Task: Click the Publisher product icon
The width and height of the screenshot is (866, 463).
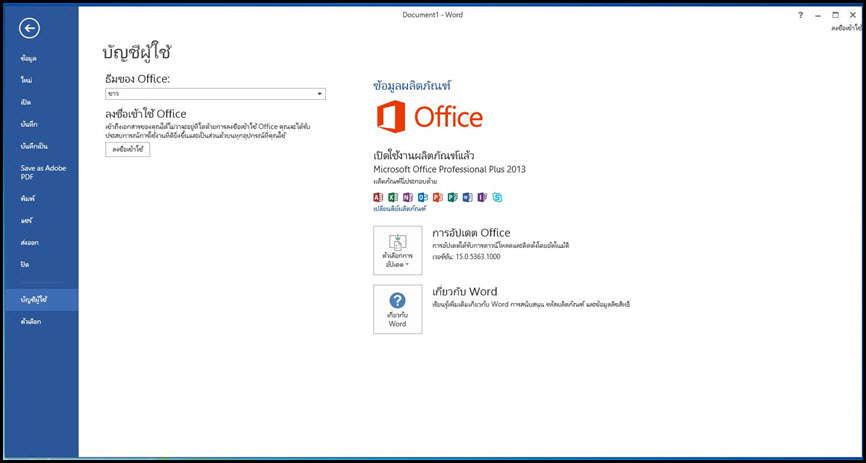Action: (452, 197)
